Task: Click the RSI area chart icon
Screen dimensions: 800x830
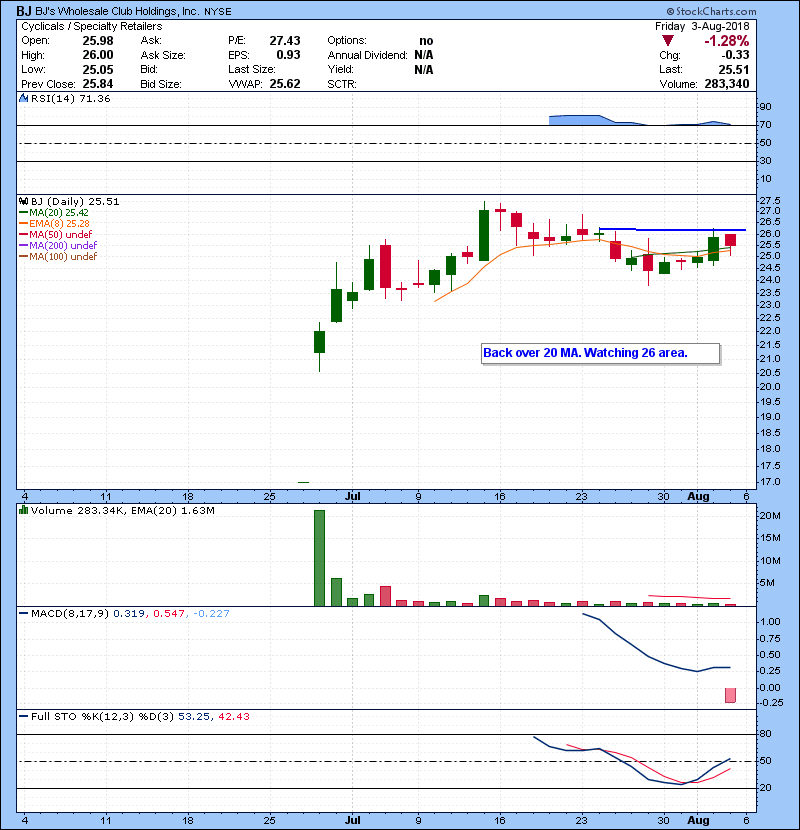Action: point(24,98)
